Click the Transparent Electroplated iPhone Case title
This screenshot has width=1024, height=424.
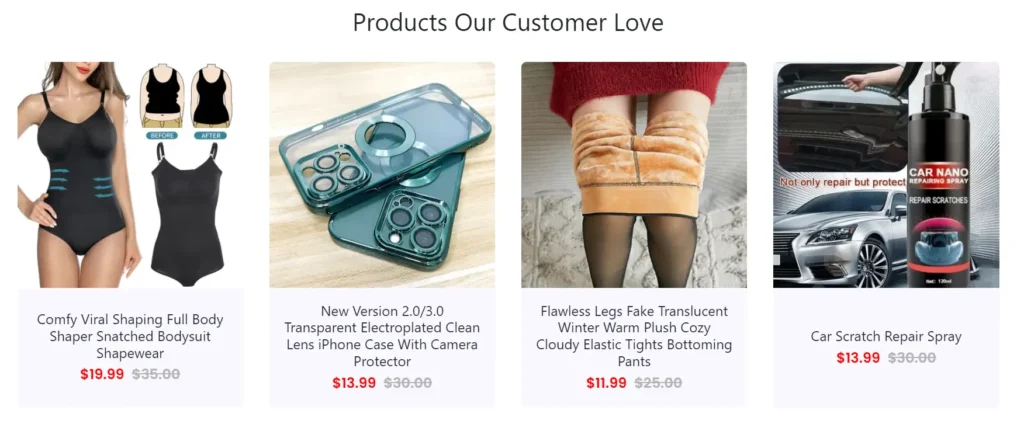click(x=382, y=336)
